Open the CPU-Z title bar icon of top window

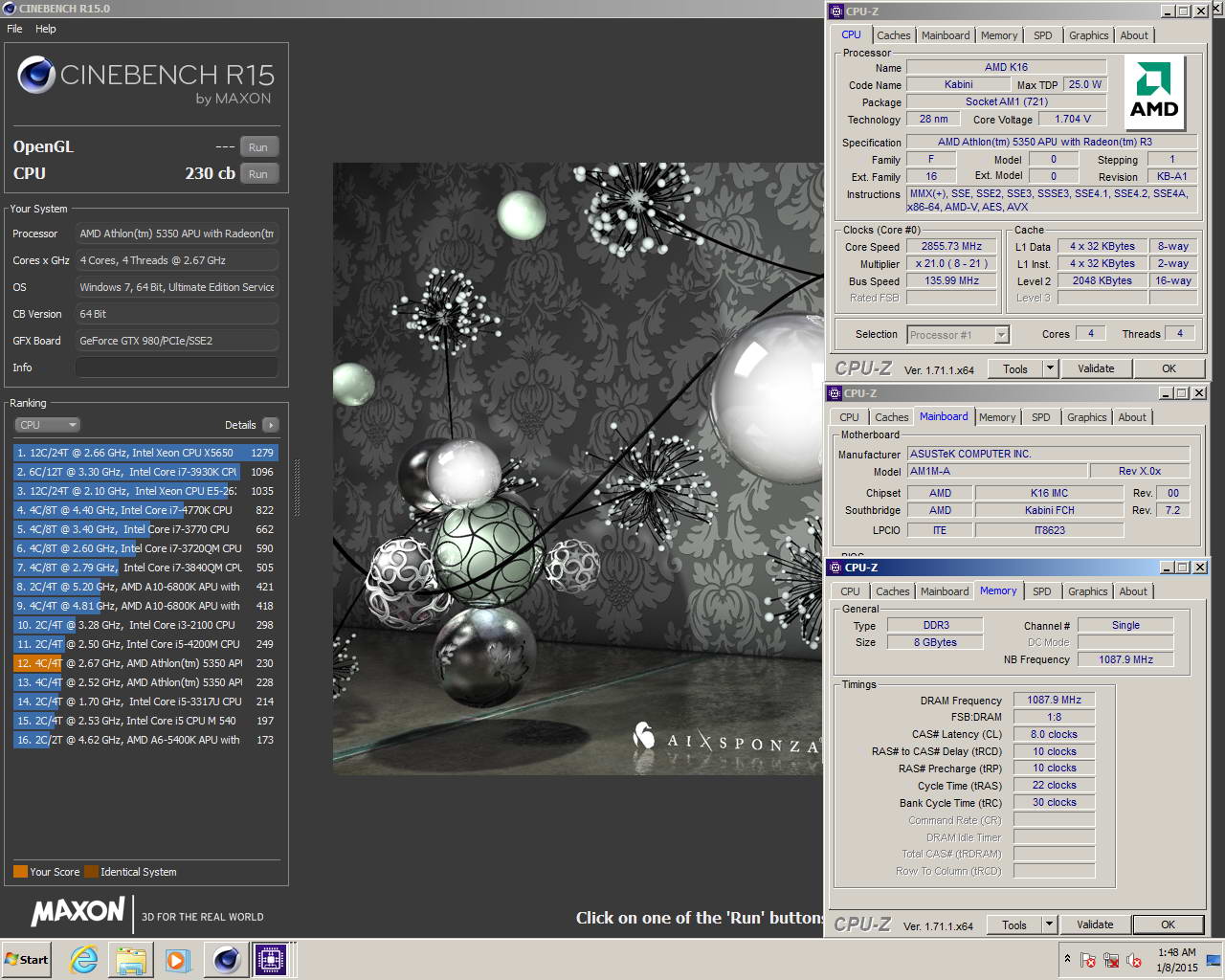point(836,11)
